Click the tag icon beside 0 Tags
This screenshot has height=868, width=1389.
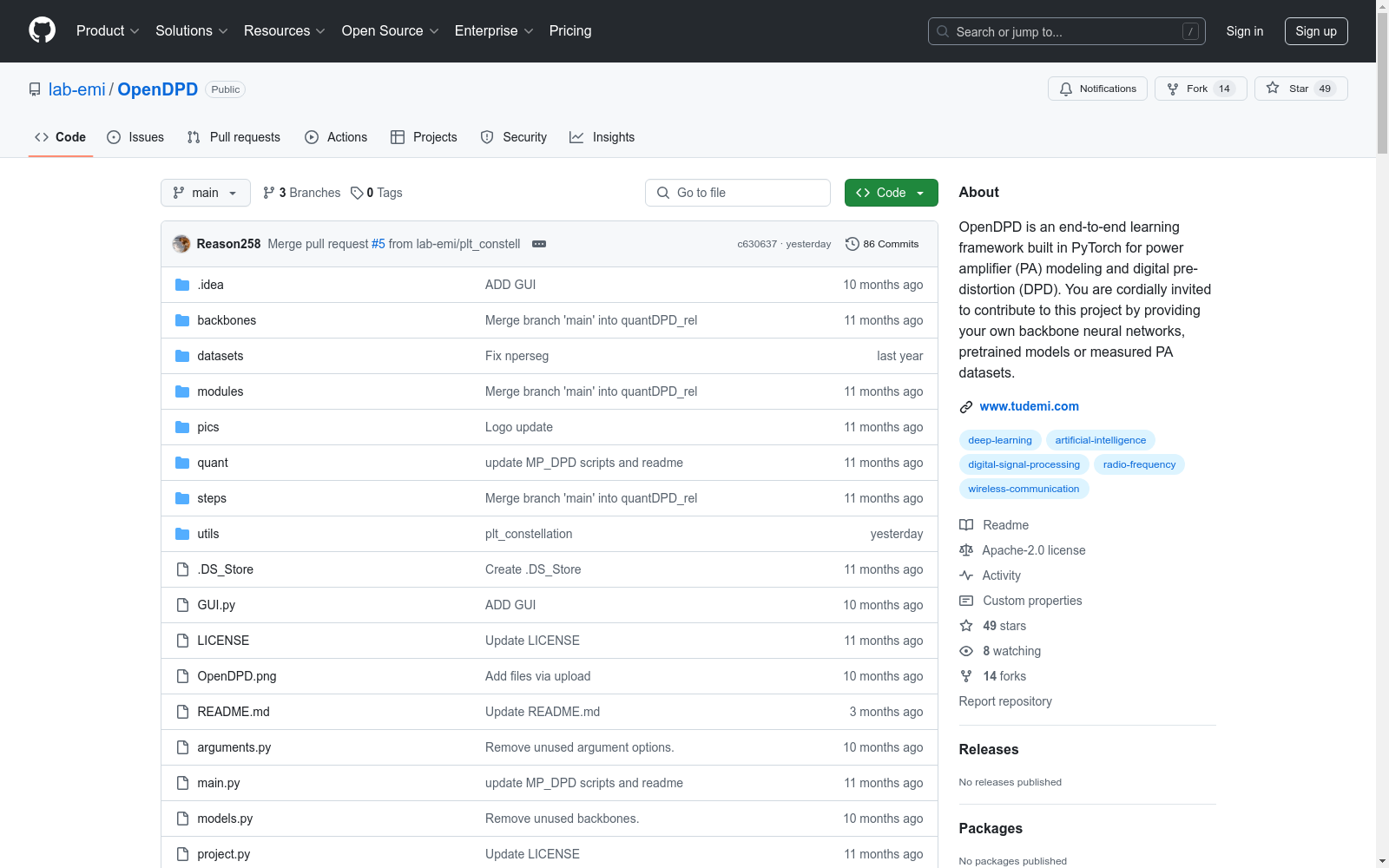coord(357,193)
